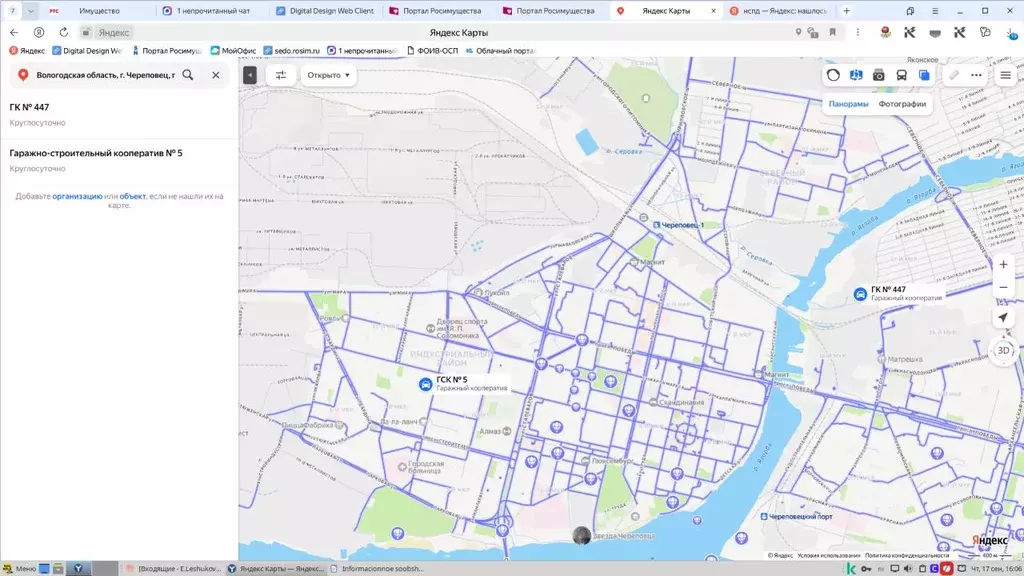Switch to the нспд — Яндекс tab
The width and height of the screenshot is (1024, 576).
point(778,10)
